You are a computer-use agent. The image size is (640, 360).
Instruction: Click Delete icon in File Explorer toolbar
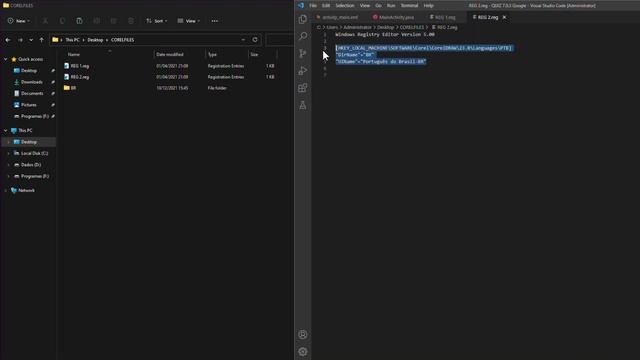(131, 21)
